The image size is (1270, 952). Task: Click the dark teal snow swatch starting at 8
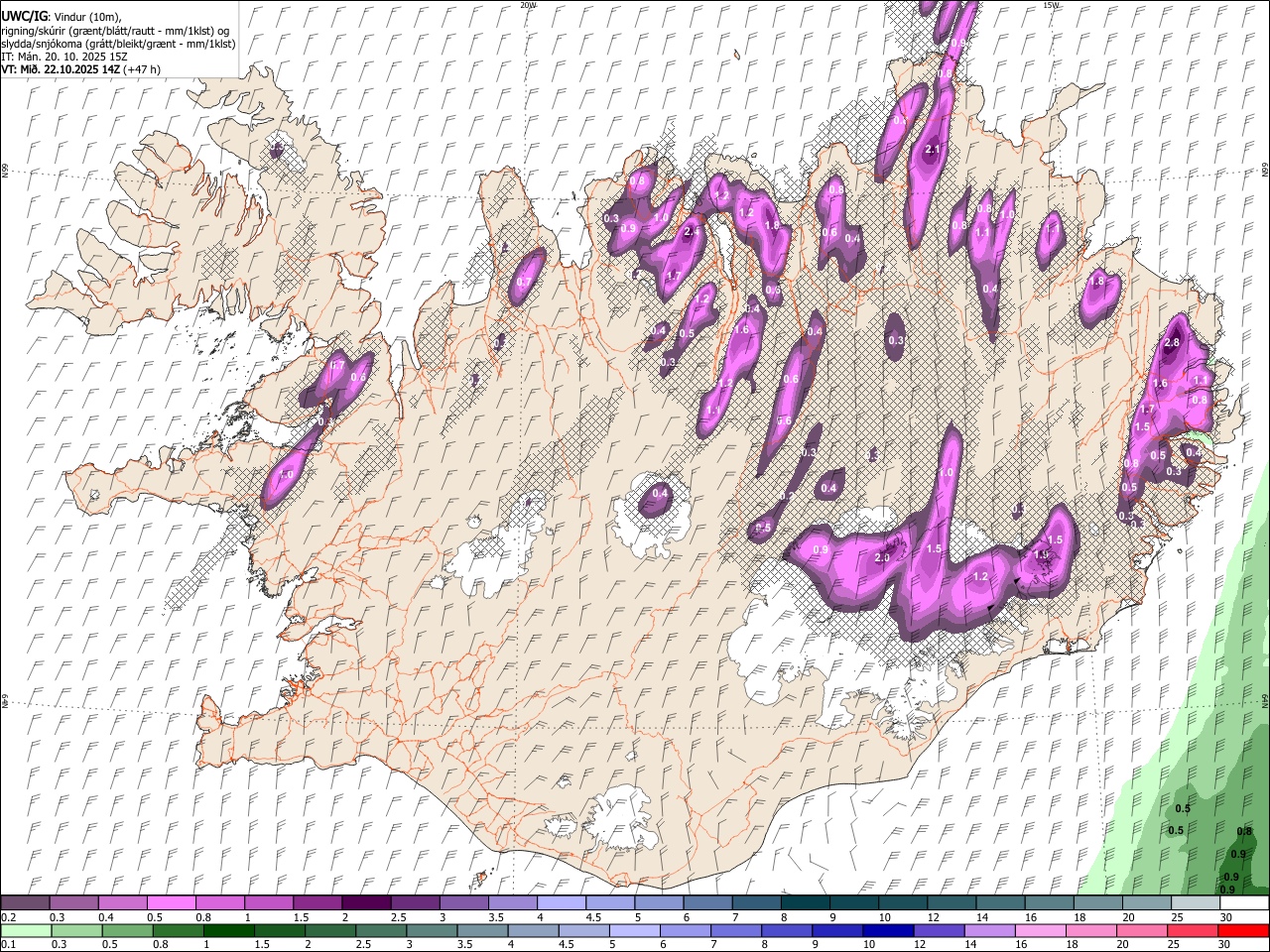806,903
